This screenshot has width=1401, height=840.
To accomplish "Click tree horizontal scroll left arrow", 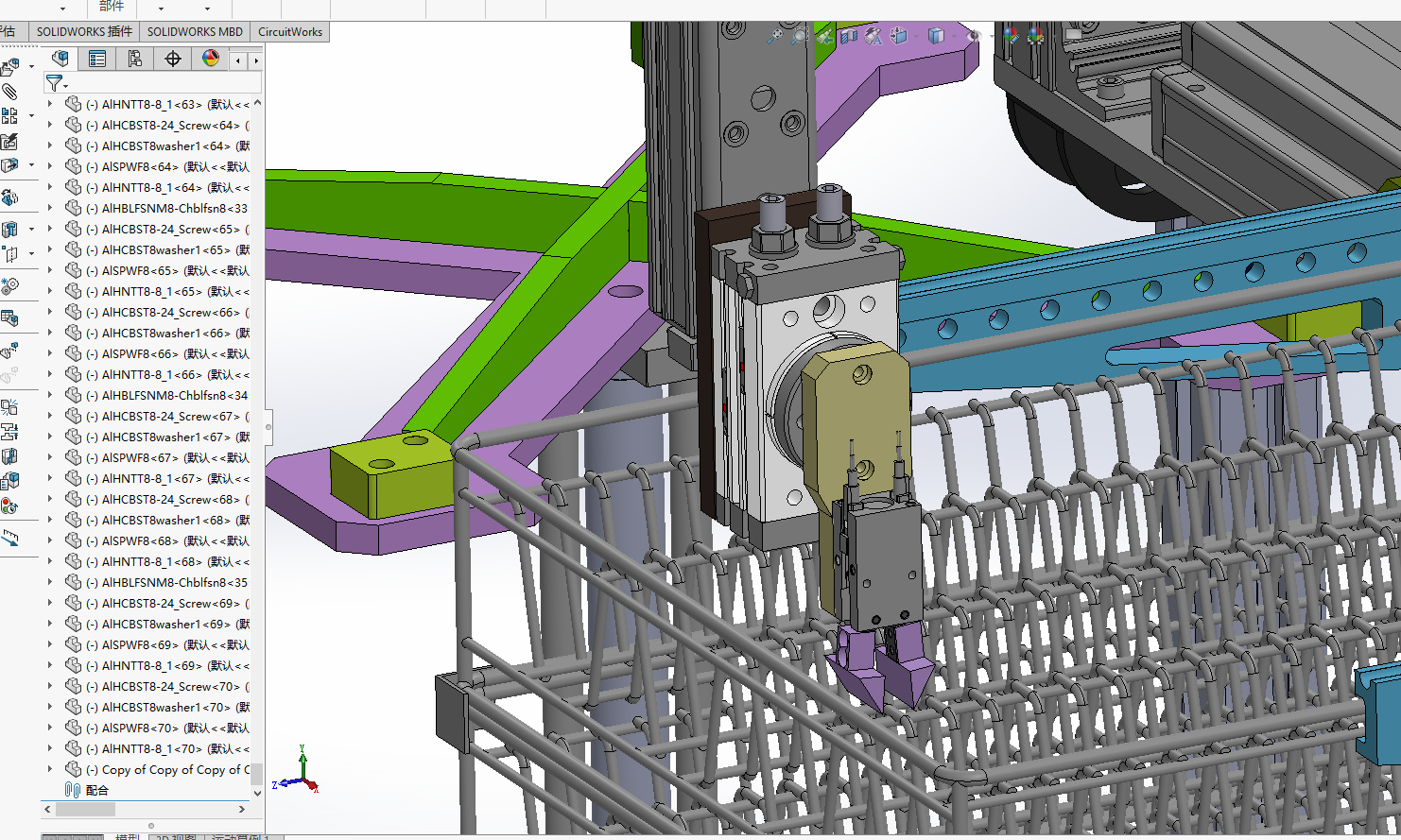I will [x=47, y=810].
